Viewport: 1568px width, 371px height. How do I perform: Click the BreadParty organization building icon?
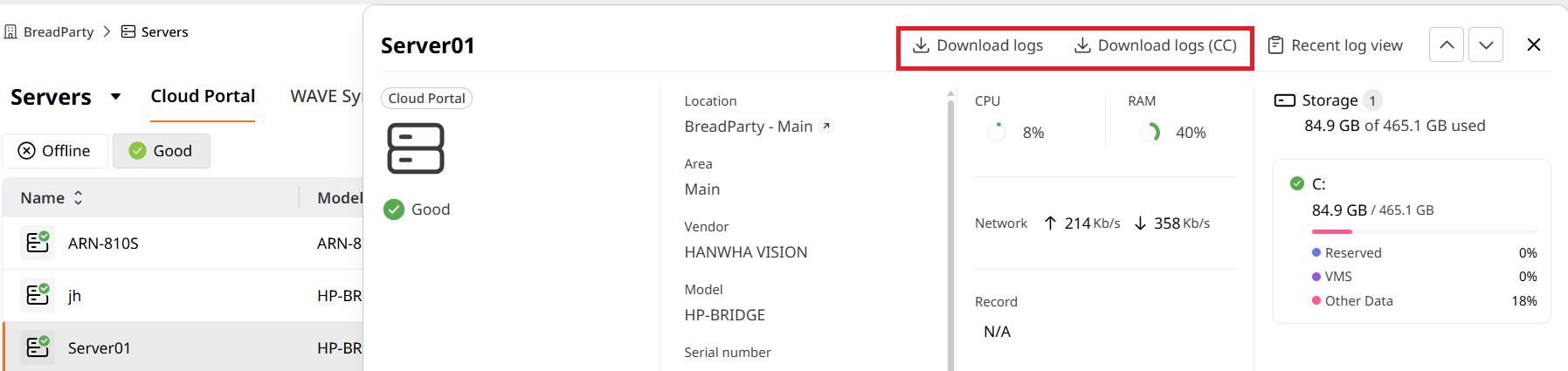point(10,31)
